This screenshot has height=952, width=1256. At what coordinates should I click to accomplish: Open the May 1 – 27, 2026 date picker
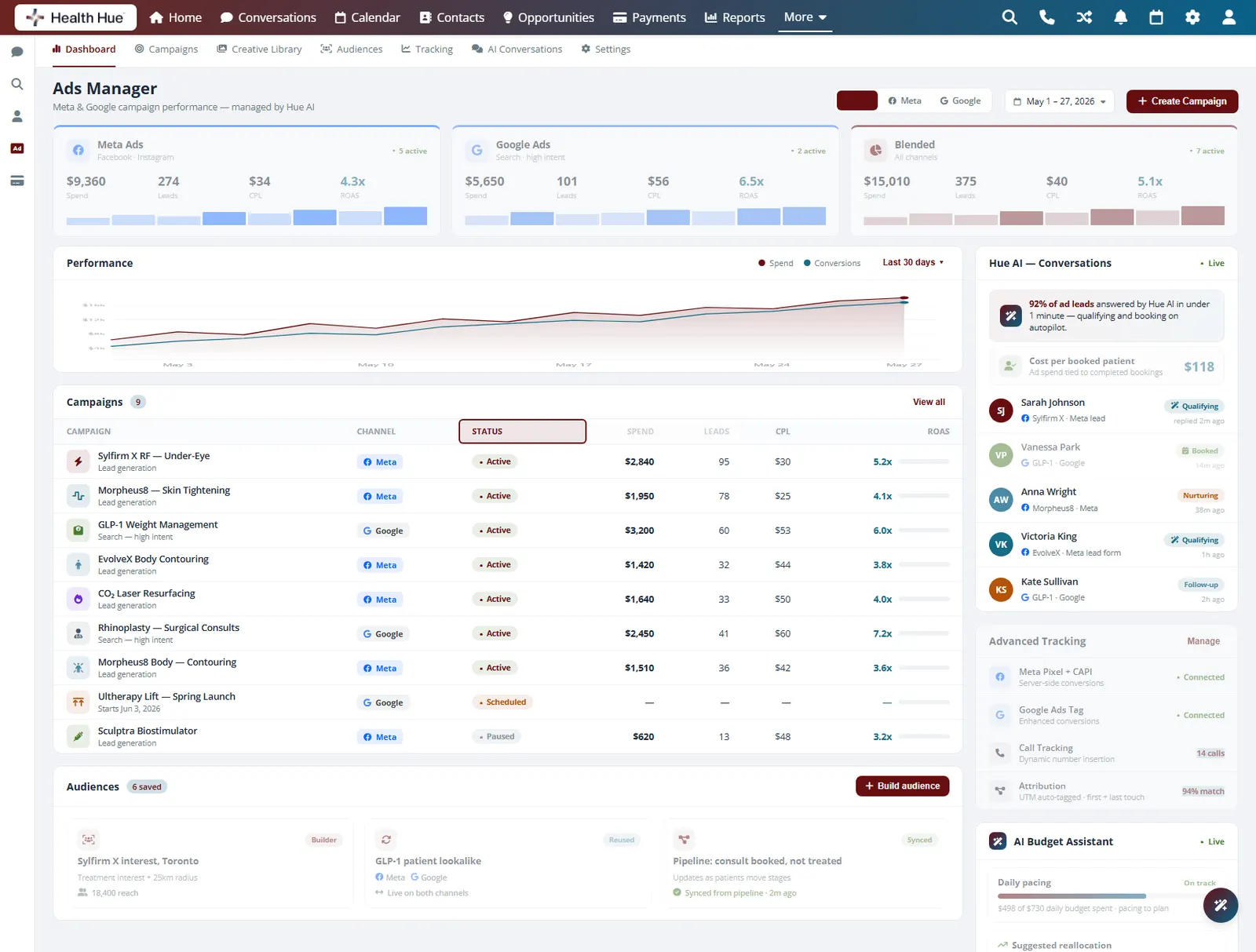tap(1060, 101)
